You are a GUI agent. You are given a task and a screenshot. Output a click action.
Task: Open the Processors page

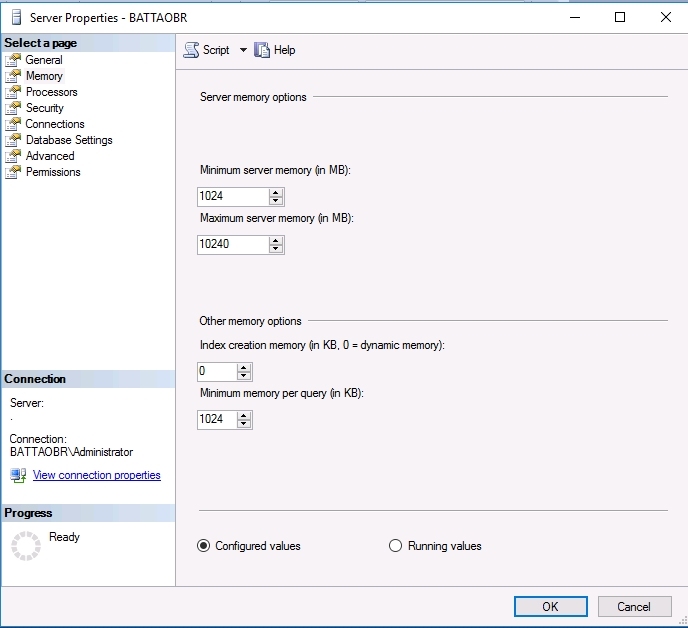pyautogui.click(x=51, y=92)
